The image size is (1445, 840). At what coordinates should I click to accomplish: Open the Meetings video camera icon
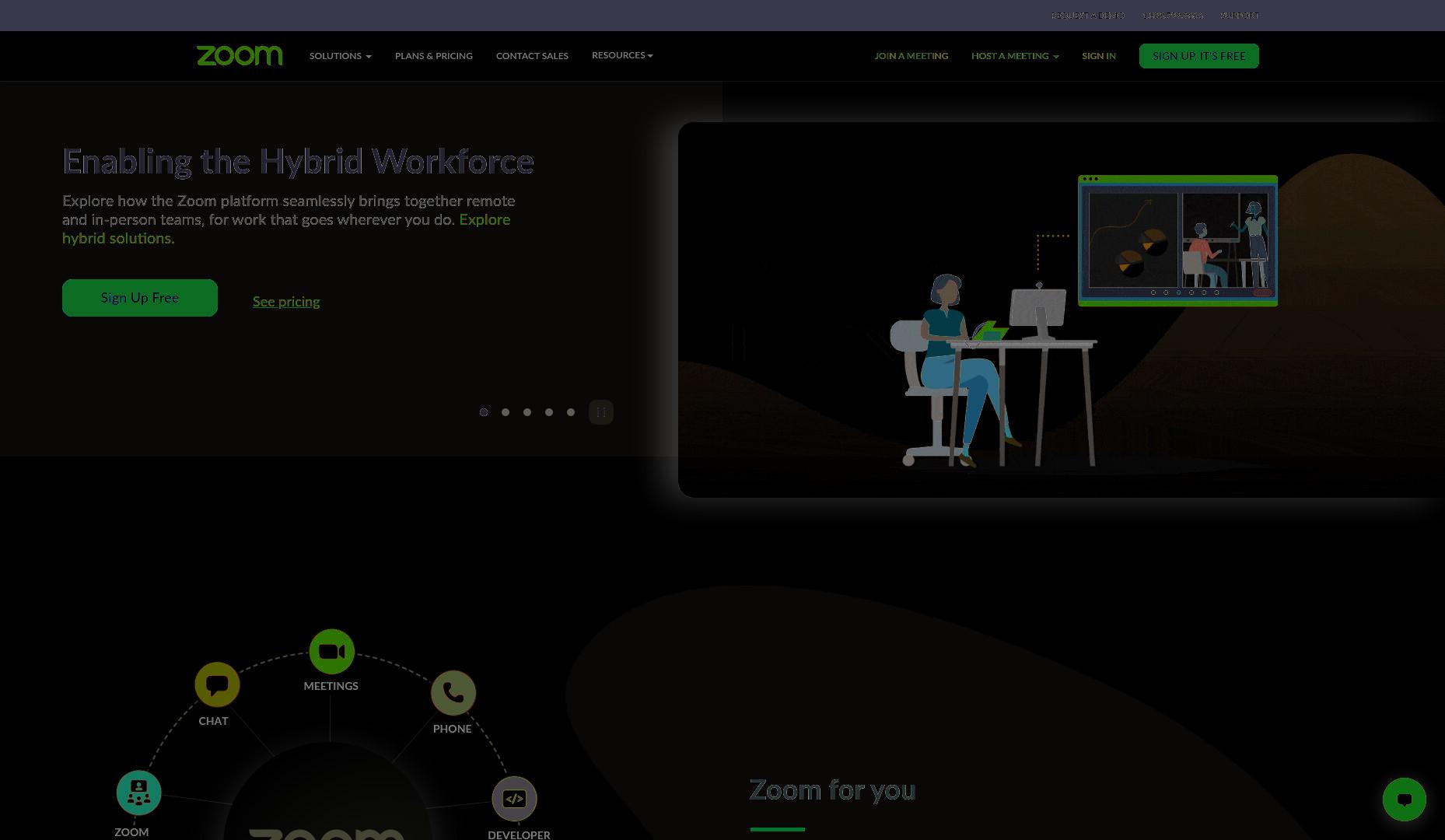pos(332,652)
